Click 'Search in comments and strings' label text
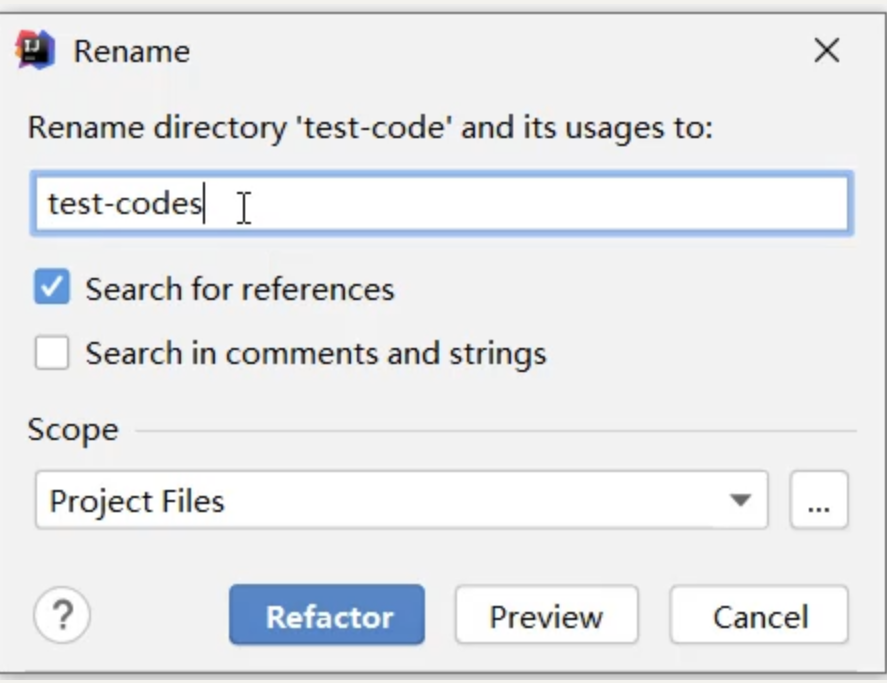 coord(316,354)
